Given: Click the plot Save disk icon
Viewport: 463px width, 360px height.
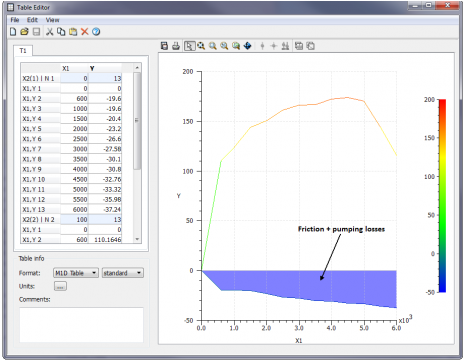Looking at the screenshot, I should point(164,46).
